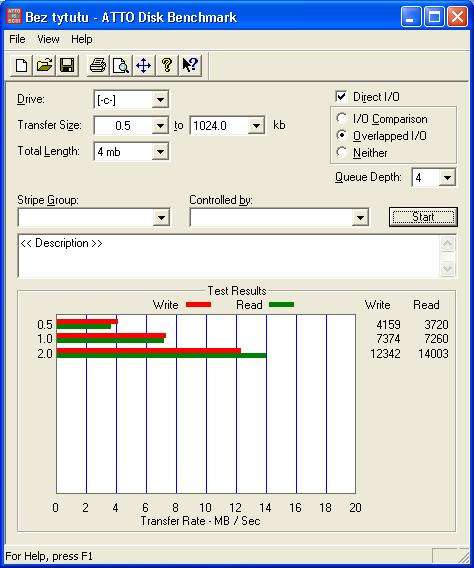Open Print Preview from the toolbar

coord(121,65)
